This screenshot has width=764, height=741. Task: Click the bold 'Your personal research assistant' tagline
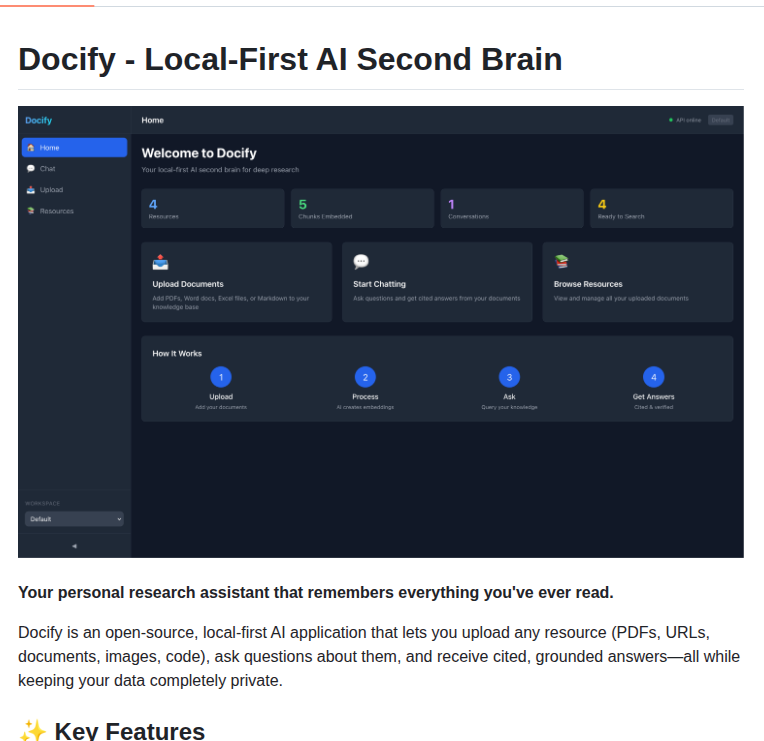point(316,592)
